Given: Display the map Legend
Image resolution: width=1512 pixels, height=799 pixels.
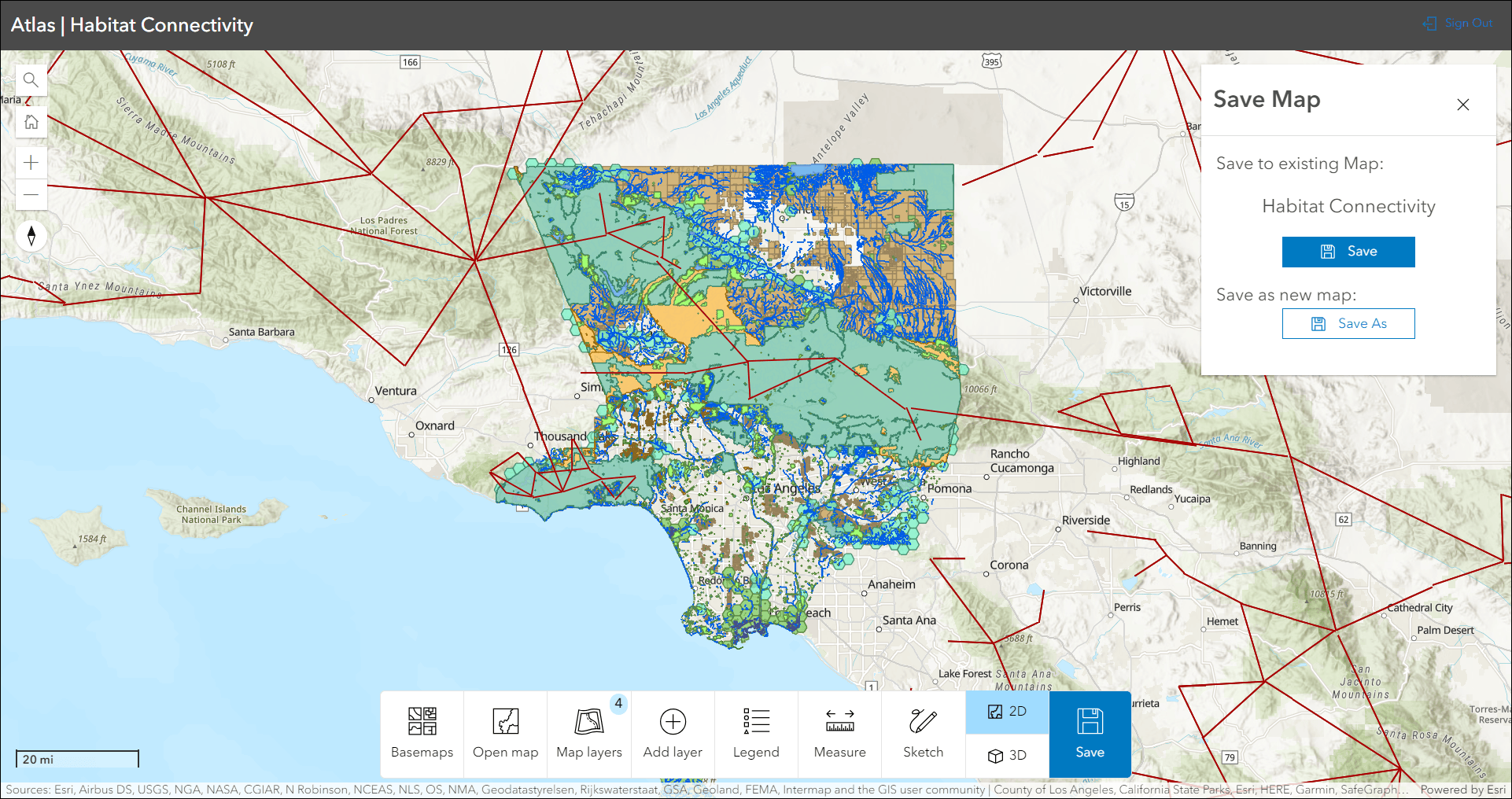Looking at the screenshot, I should (x=756, y=734).
